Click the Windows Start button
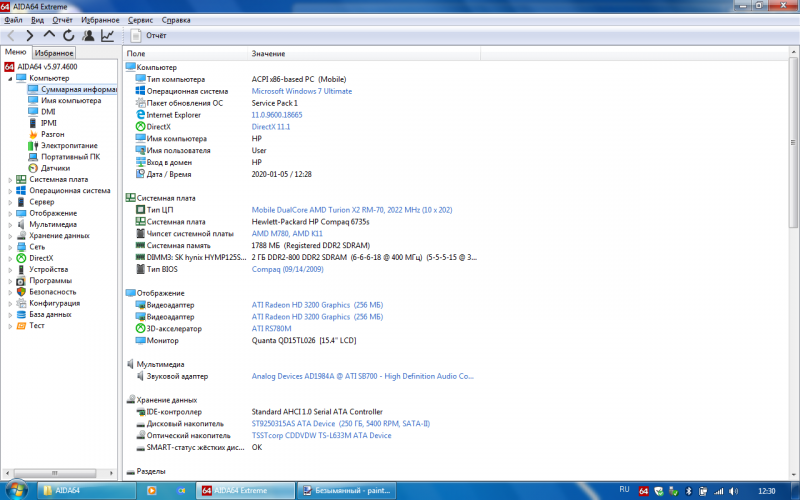Image resolution: width=800 pixels, height=500 pixels. click(15, 490)
